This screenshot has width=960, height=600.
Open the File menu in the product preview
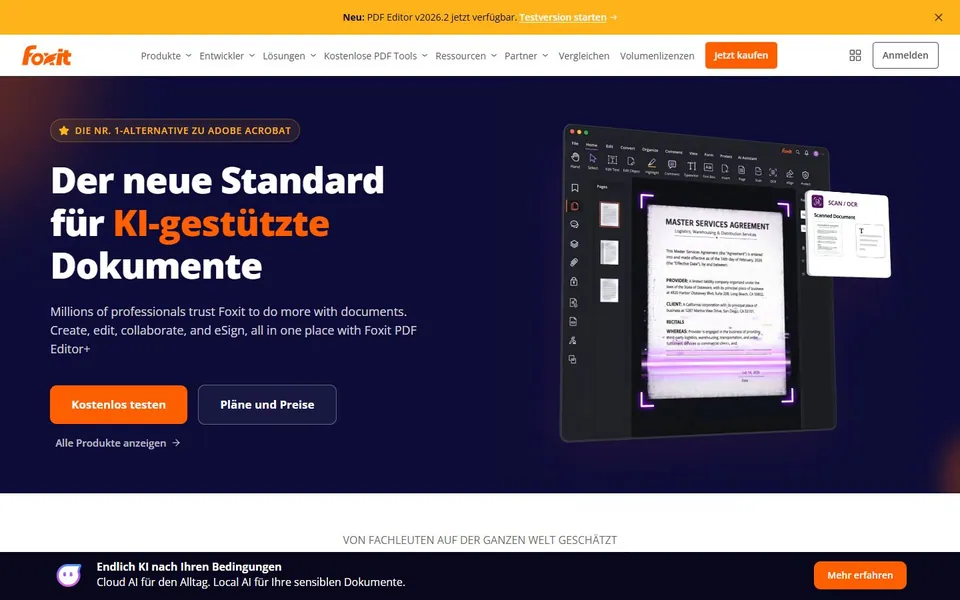click(x=575, y=143)
